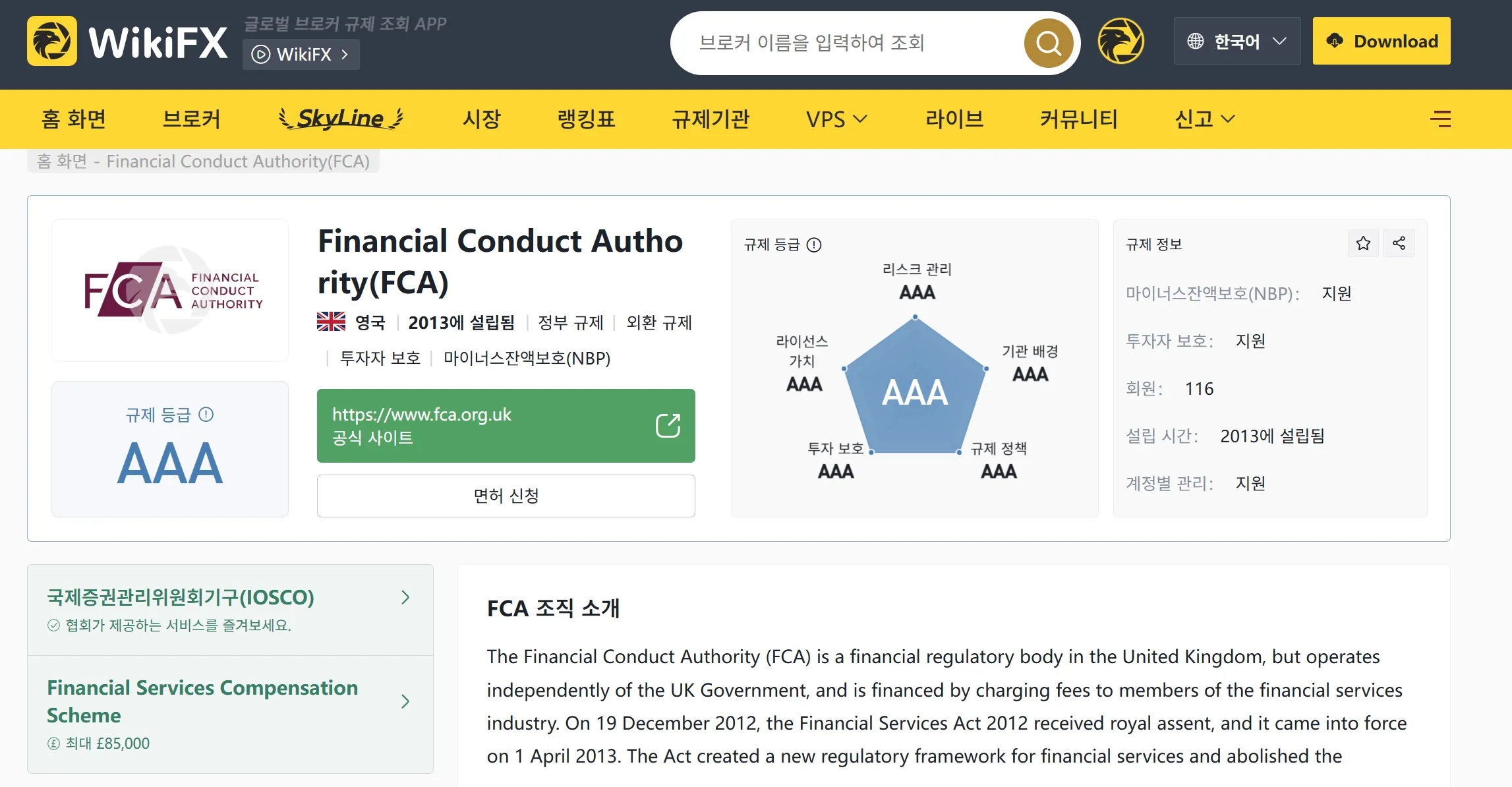Click the 계정별 관리 지원 row
Viewport: 1512px width, 787px height.
pos(1196,484)
